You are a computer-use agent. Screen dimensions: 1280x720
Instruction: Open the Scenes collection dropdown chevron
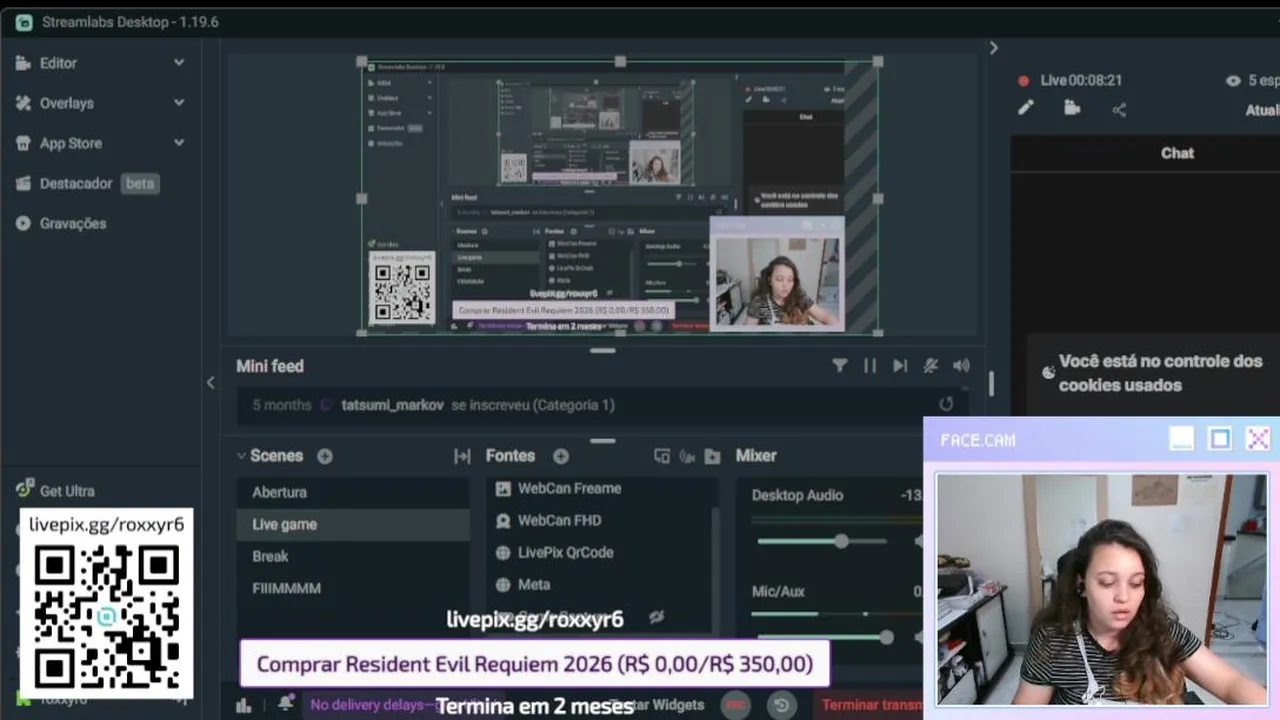coord(241,455)
